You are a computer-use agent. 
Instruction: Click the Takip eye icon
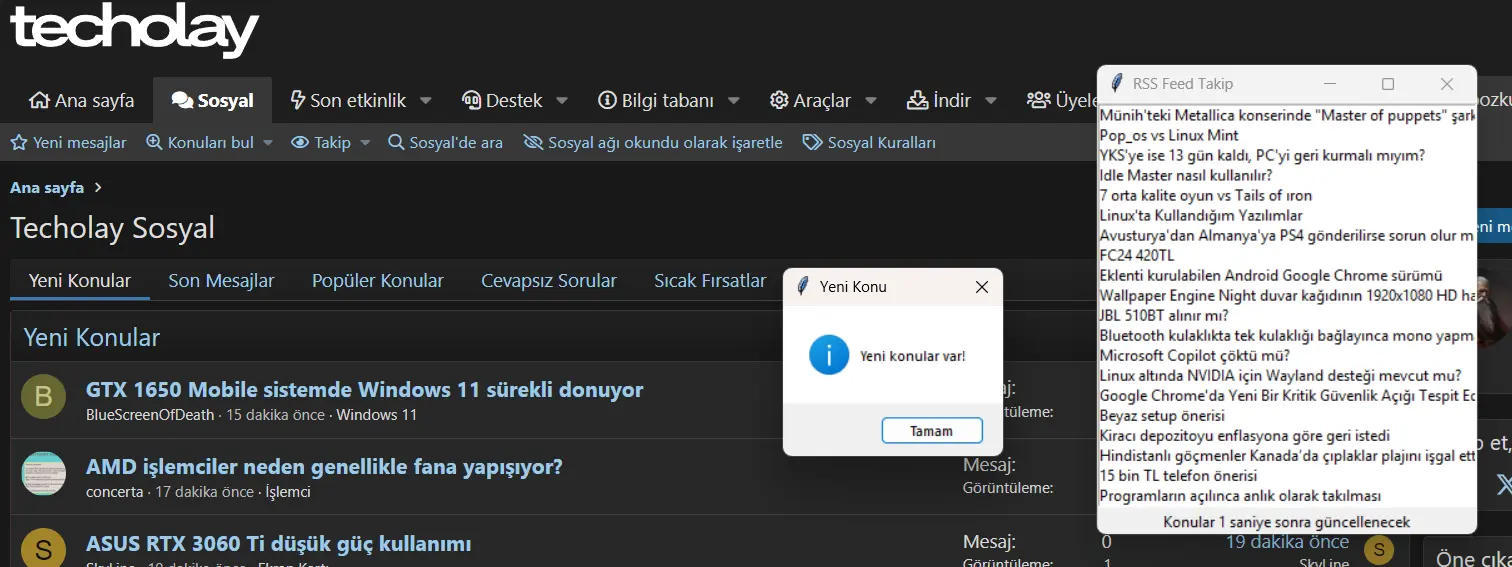pyautogui.click(x=300, y=142)
